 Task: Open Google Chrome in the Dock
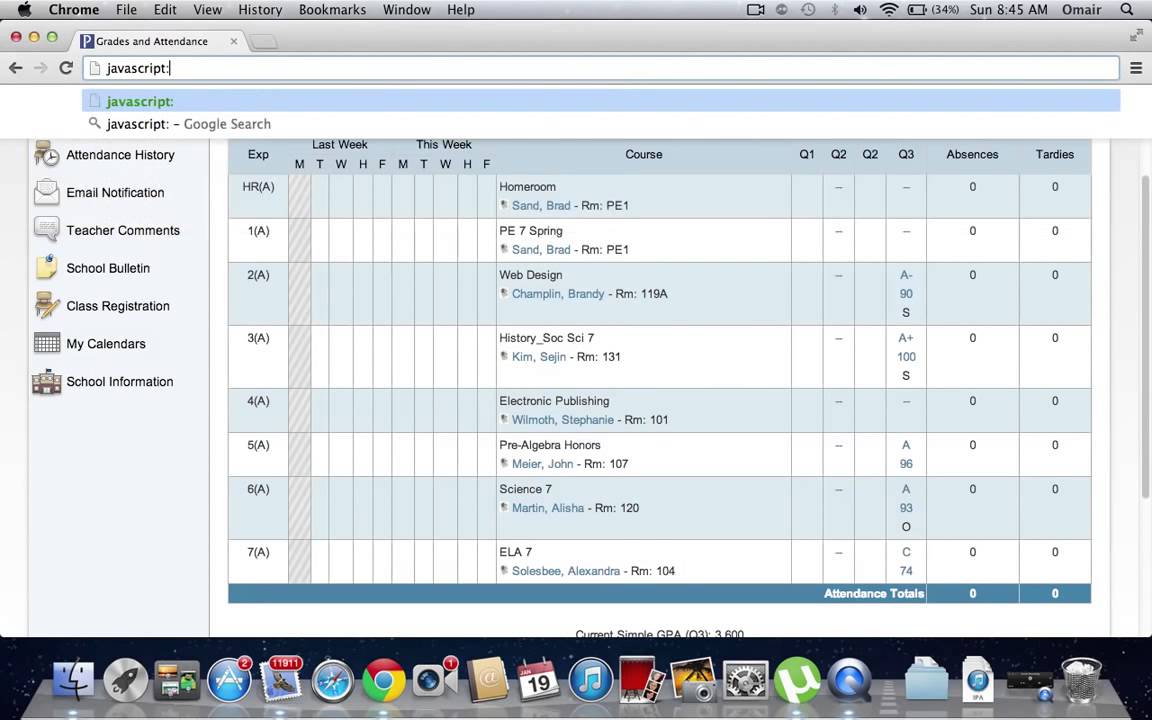click(x=384, y=681)
